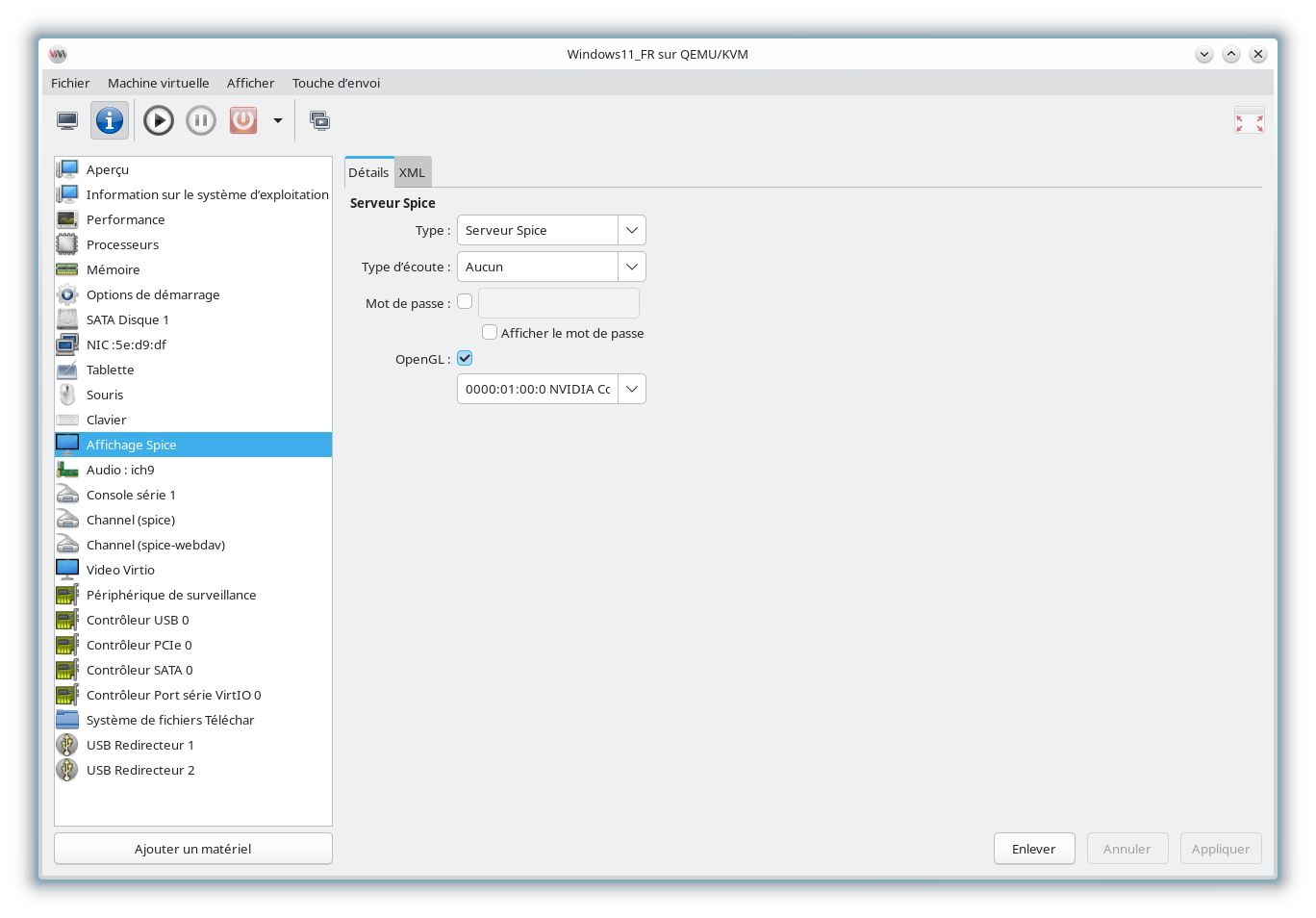Toggle fullscreen mode icon

tap(1250, 121)
